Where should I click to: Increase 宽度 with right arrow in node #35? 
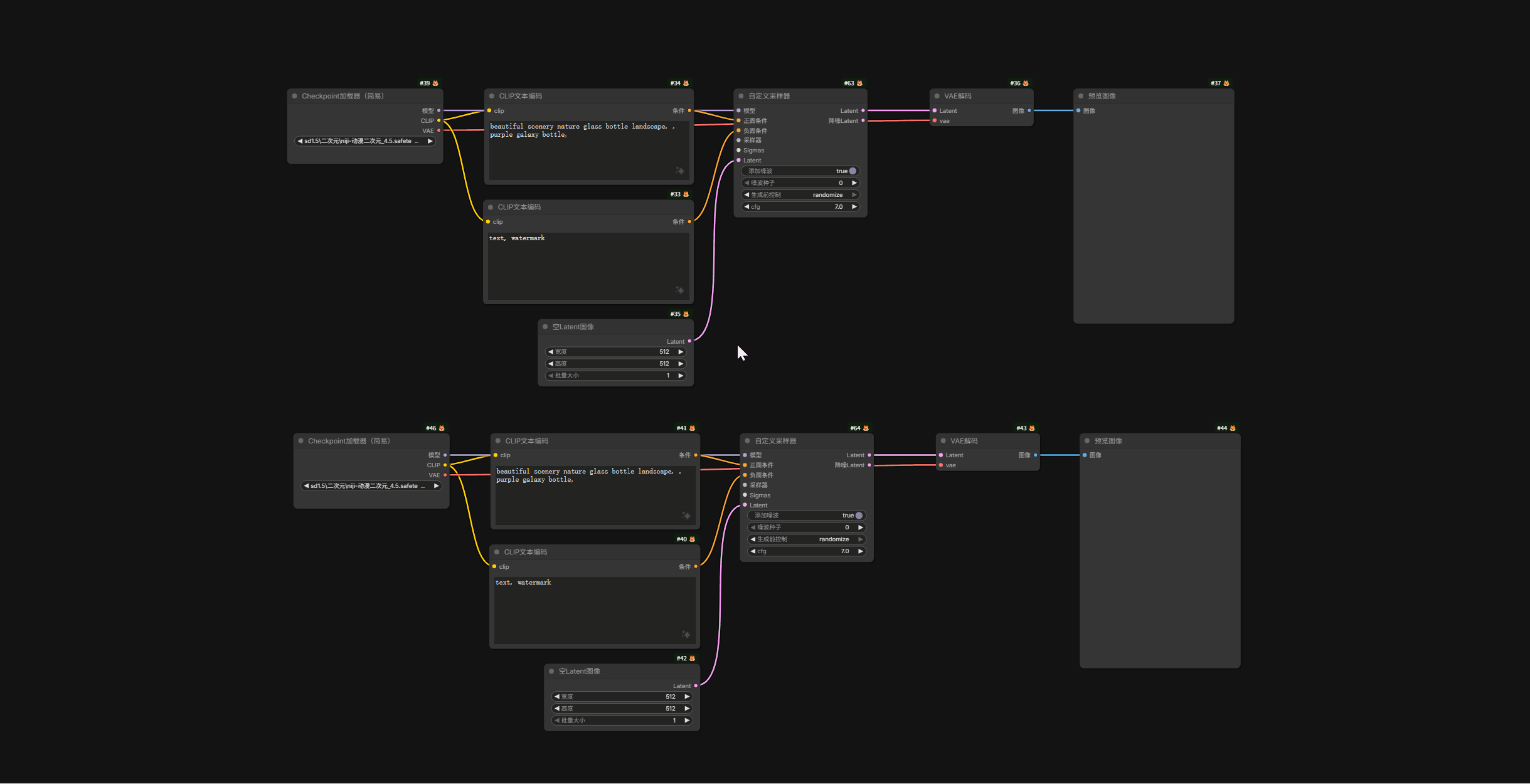pyautogui.click(x=681, y=352)
